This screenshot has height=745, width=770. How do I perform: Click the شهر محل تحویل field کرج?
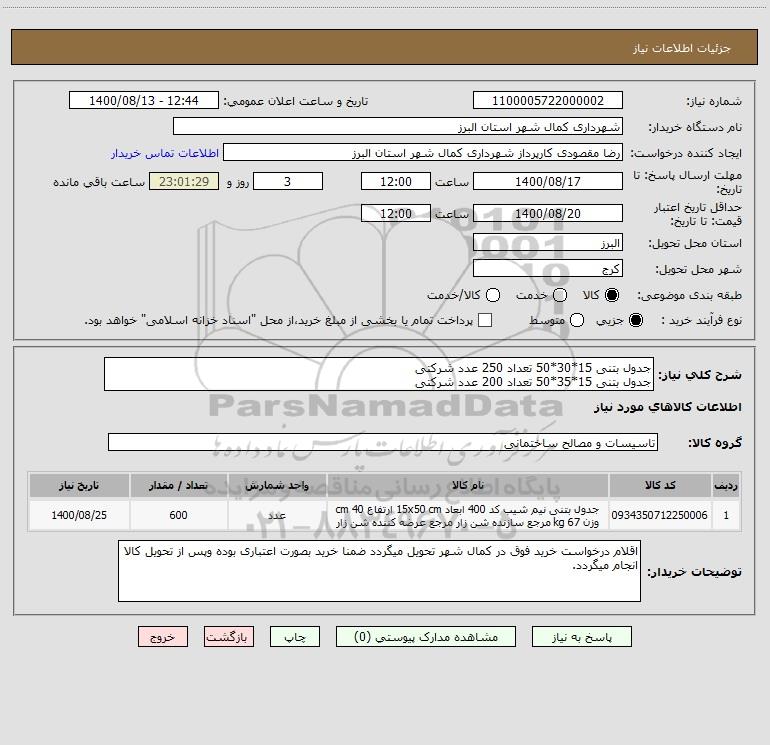pos(548,269)
